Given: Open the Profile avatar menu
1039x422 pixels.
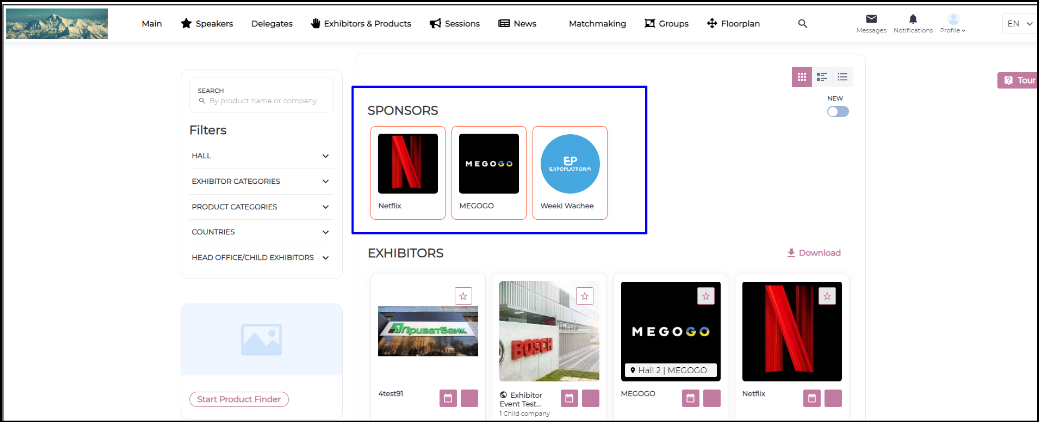Looking at the screenshot, I should coord(953,23).
